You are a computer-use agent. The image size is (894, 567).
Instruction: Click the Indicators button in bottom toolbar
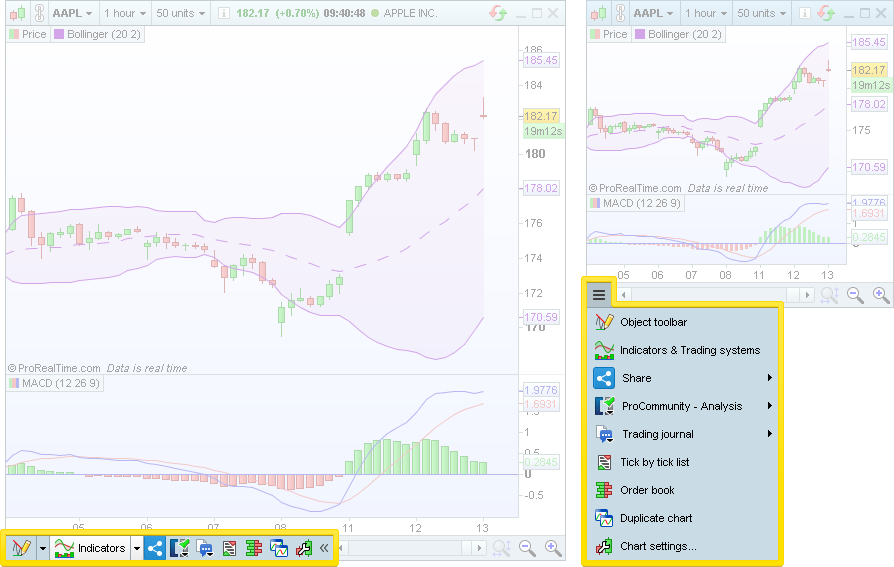(92, 548)
